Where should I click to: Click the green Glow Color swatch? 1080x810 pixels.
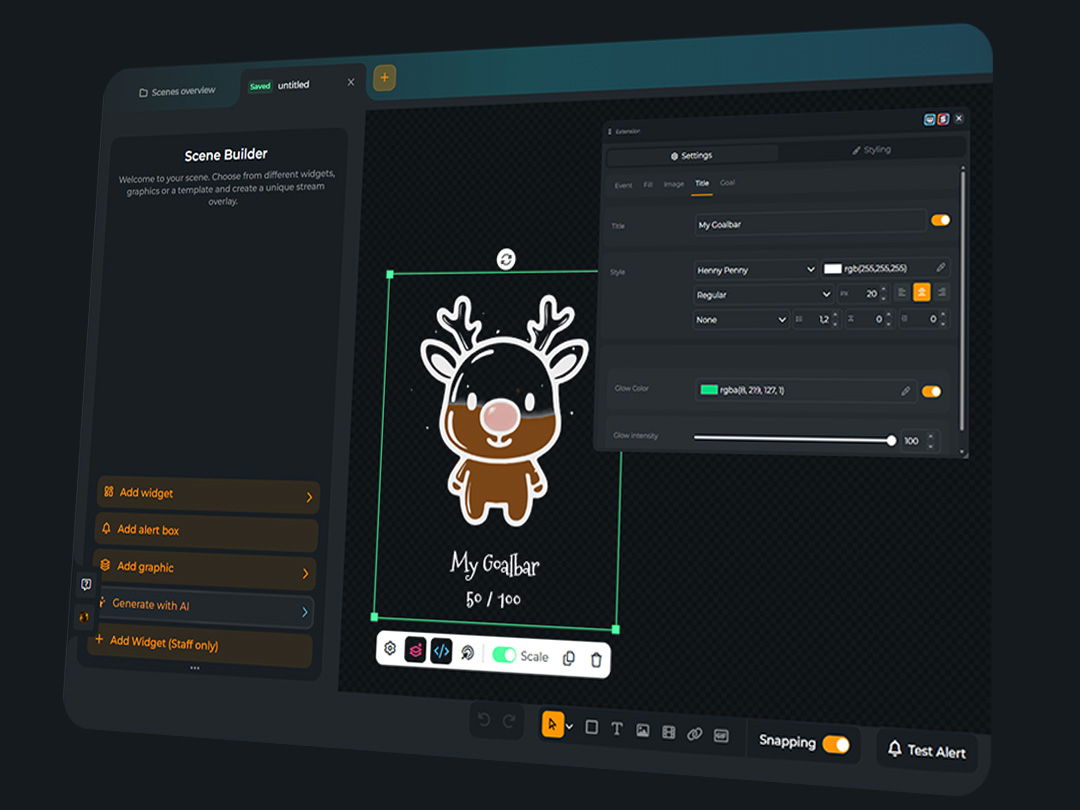(709, 390)
